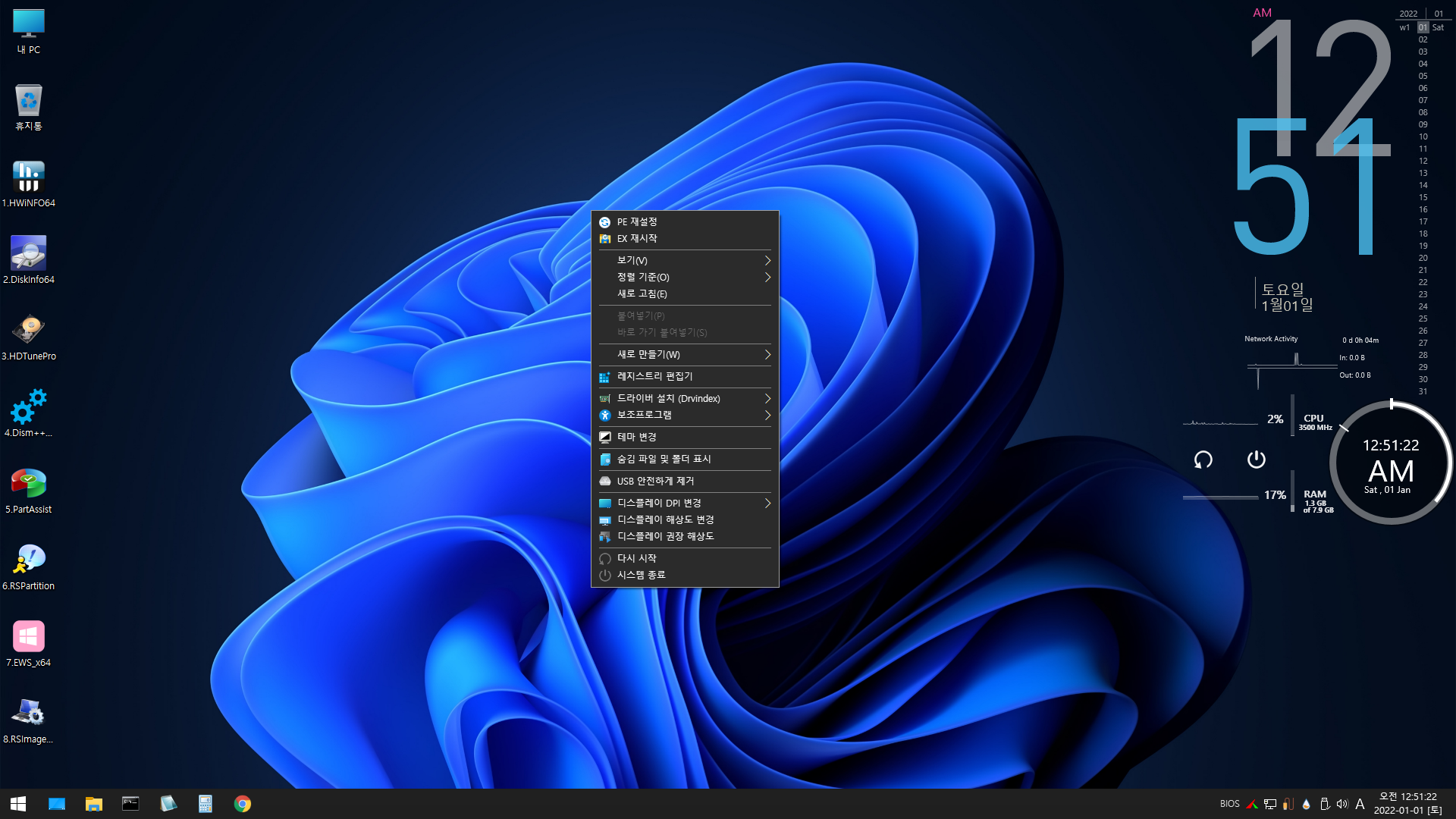
Task: Click the red-green triangle tray icon
Action: pyautogui.click(x=1252, y=804)
